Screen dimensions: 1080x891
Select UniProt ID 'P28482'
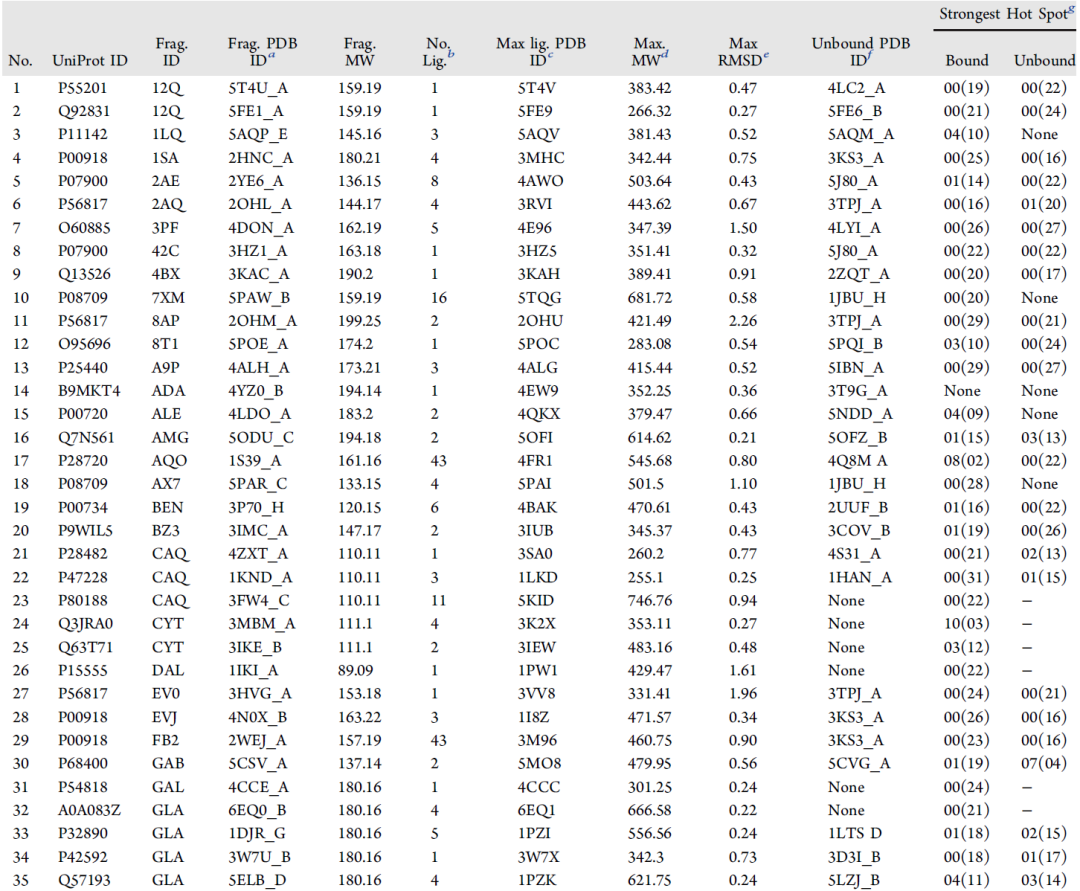pos(83,554)
